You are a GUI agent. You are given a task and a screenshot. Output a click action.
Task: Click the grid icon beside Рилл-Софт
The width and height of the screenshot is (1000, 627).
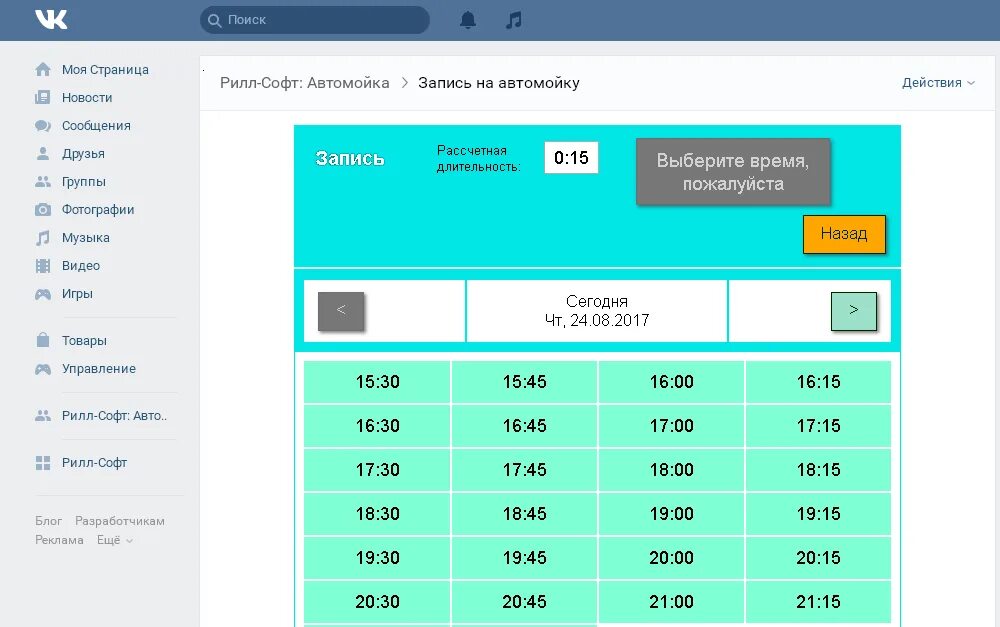click(x=43, y=463)
